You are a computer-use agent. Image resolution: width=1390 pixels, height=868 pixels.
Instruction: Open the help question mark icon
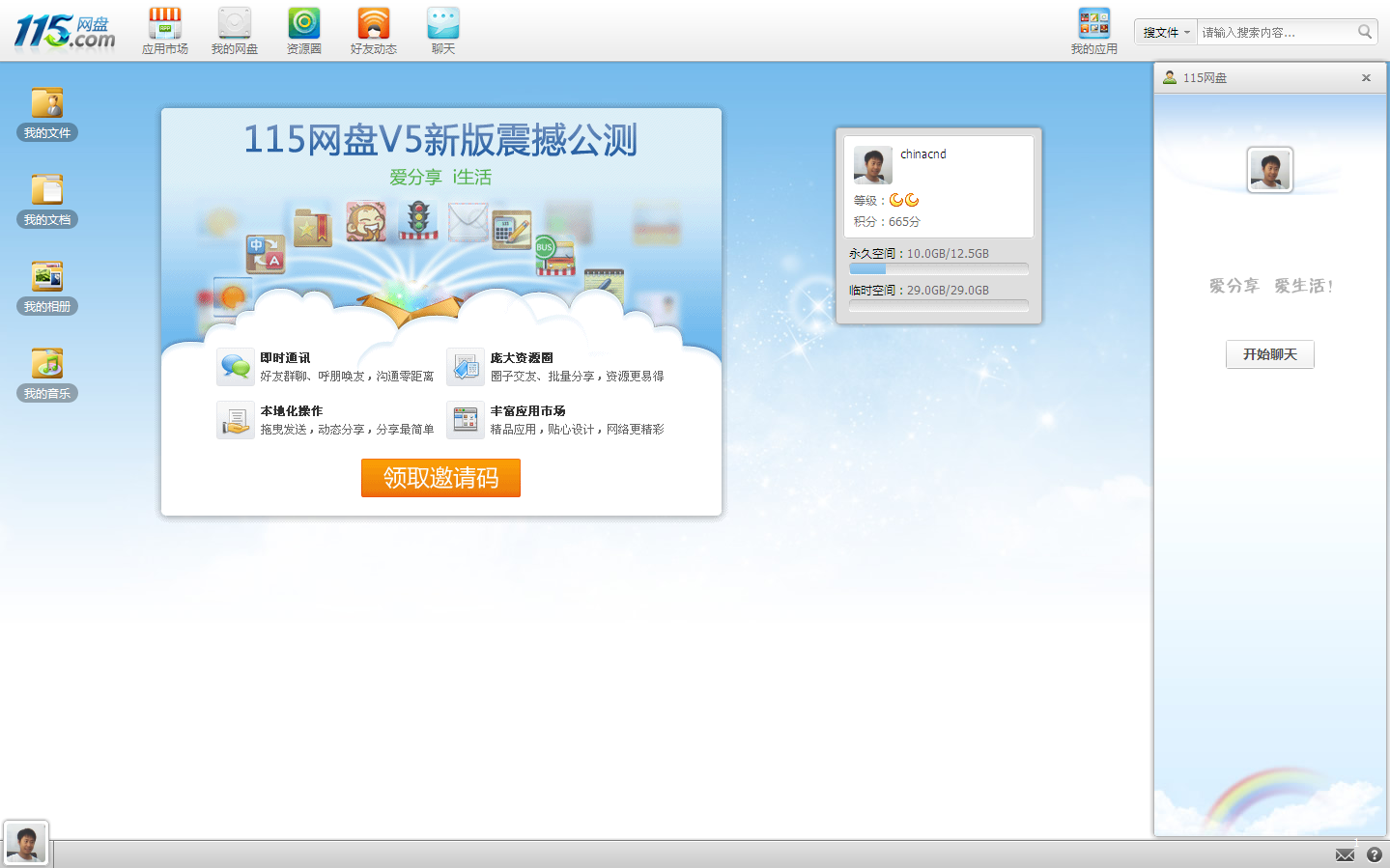[1374, 854]
